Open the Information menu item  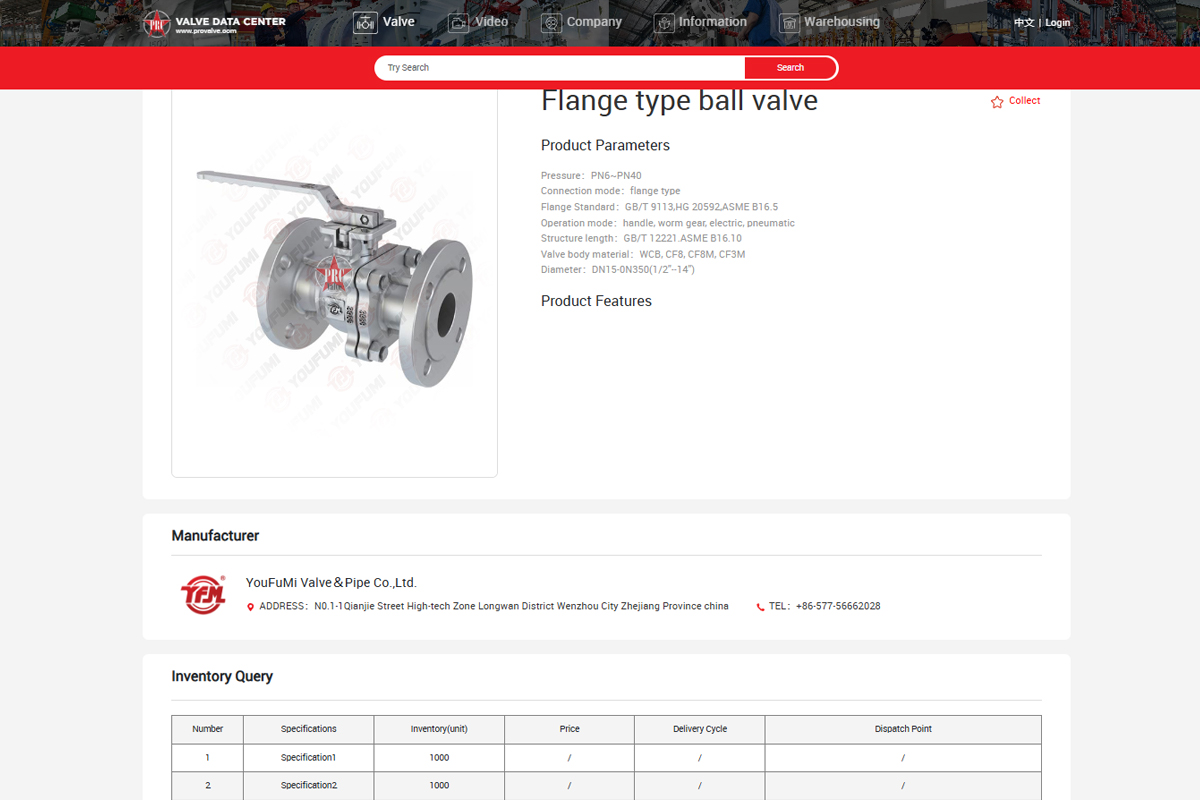click(x=713, y=22)
